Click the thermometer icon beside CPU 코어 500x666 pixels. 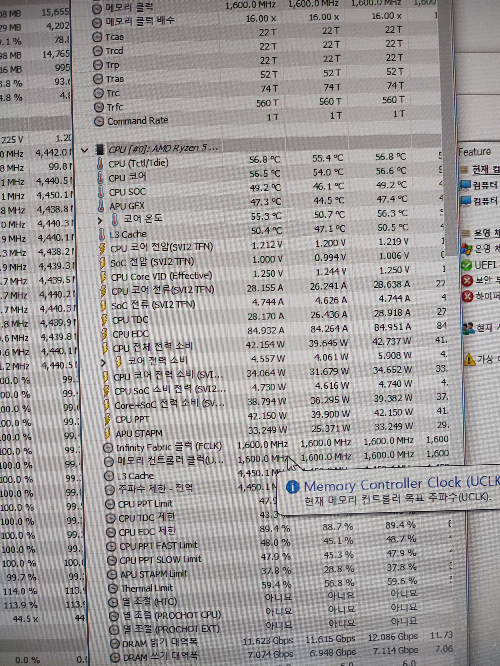(100, 178)
